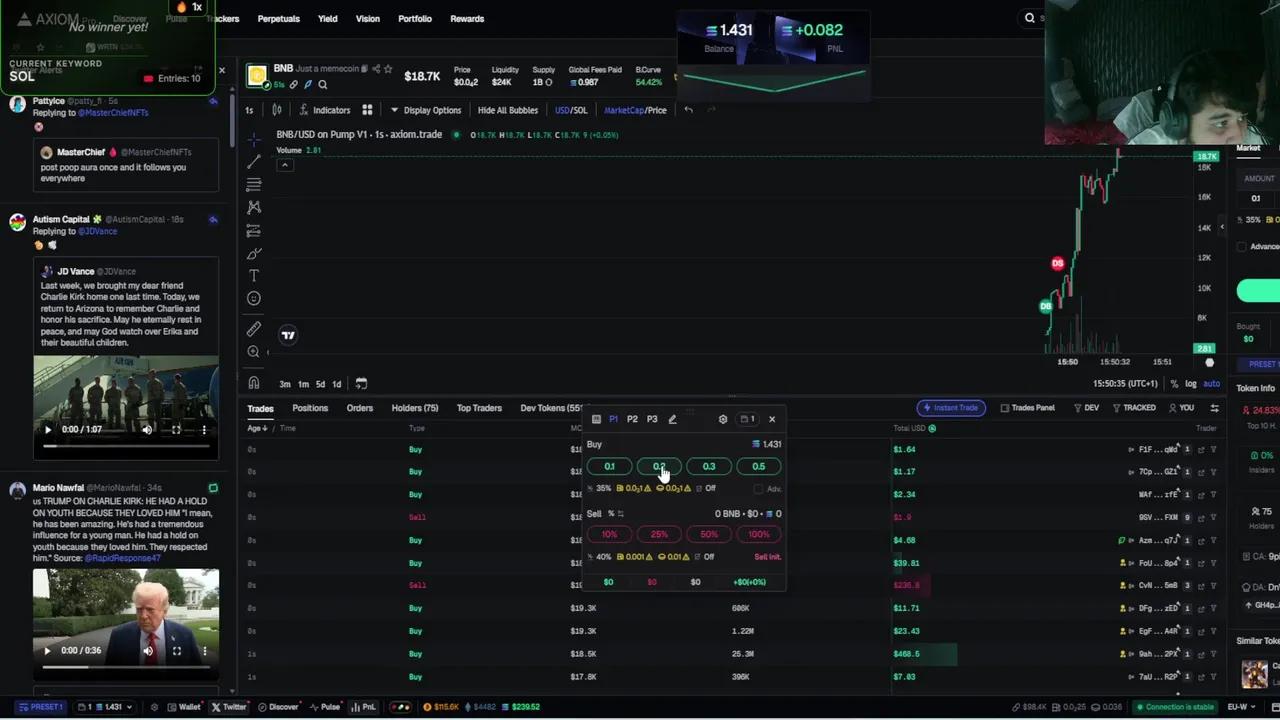Open the Fibonacci retracement lines tool
1280x720 pixels.
(x=254, y=184)
